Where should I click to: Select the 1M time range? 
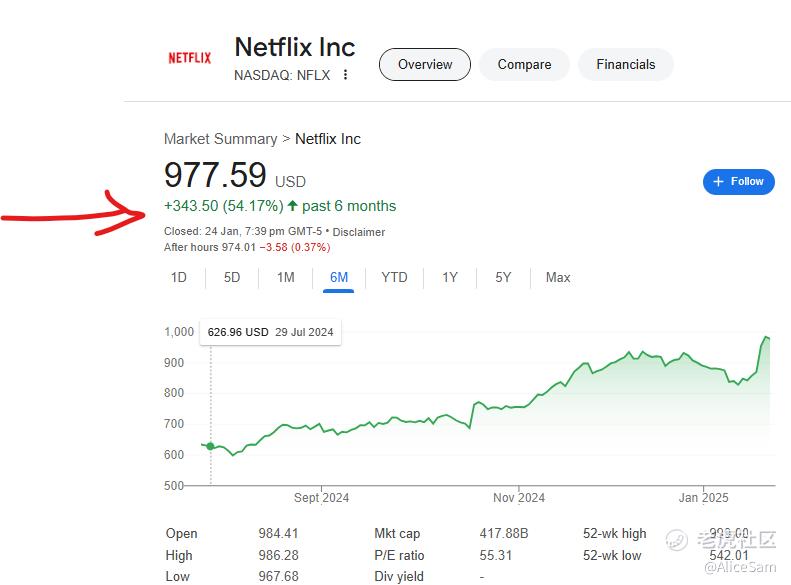[x=286, y=277]
